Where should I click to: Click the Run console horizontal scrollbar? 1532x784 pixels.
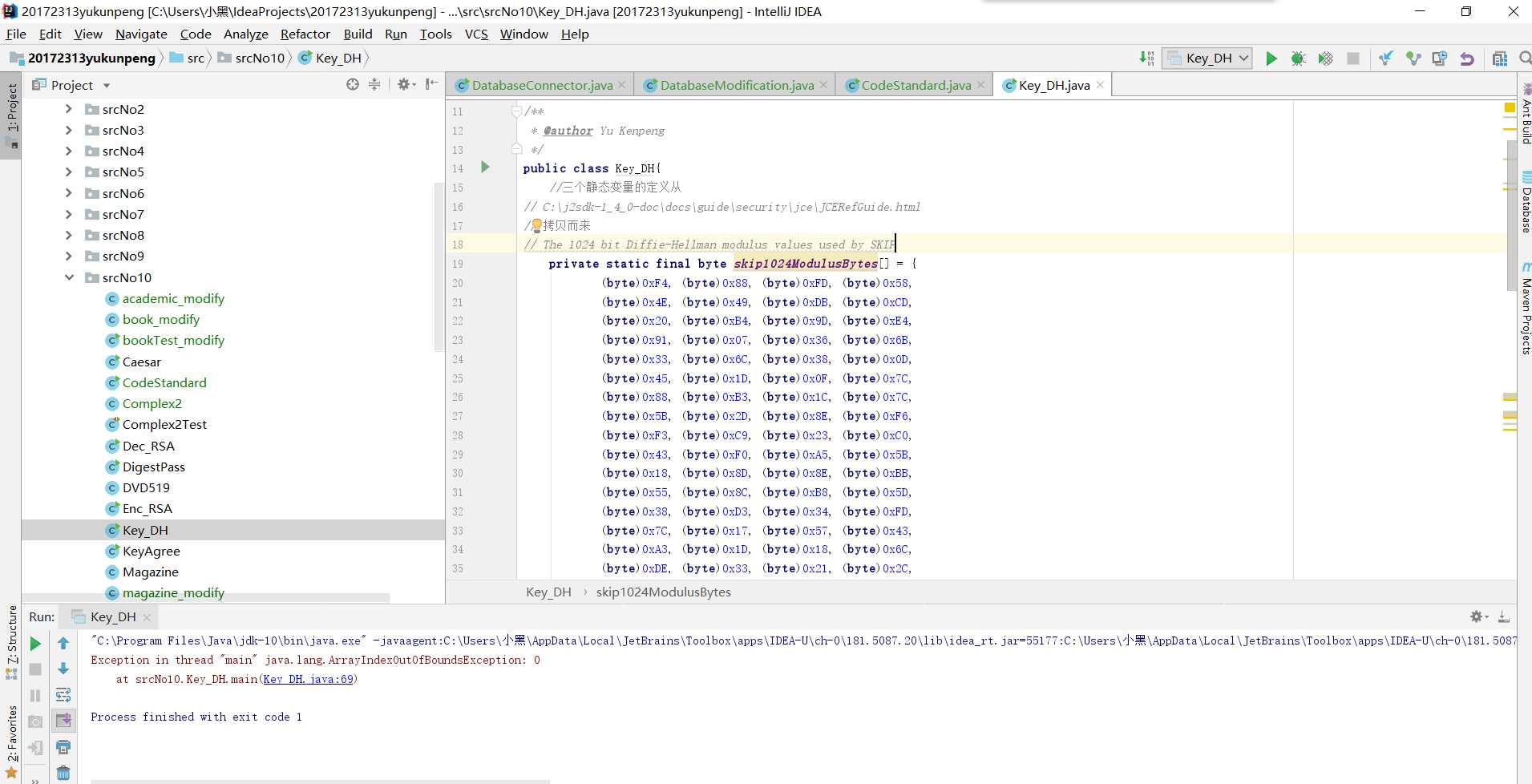[320, 781]
